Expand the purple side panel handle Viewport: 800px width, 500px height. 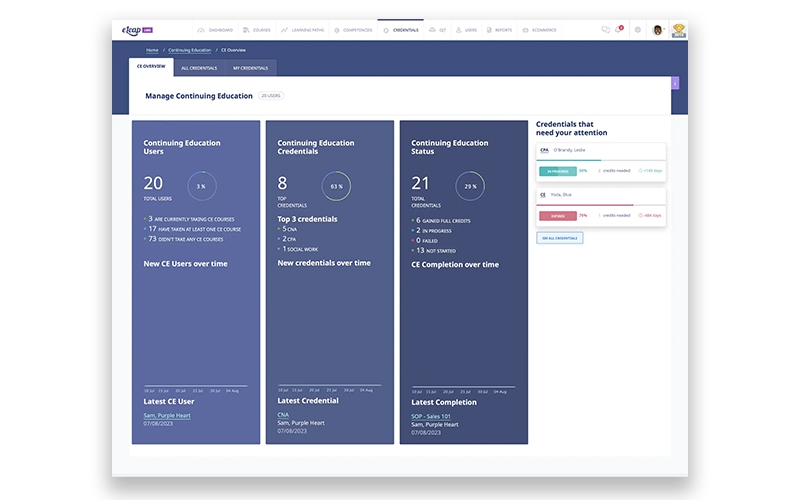pos(674,83)
